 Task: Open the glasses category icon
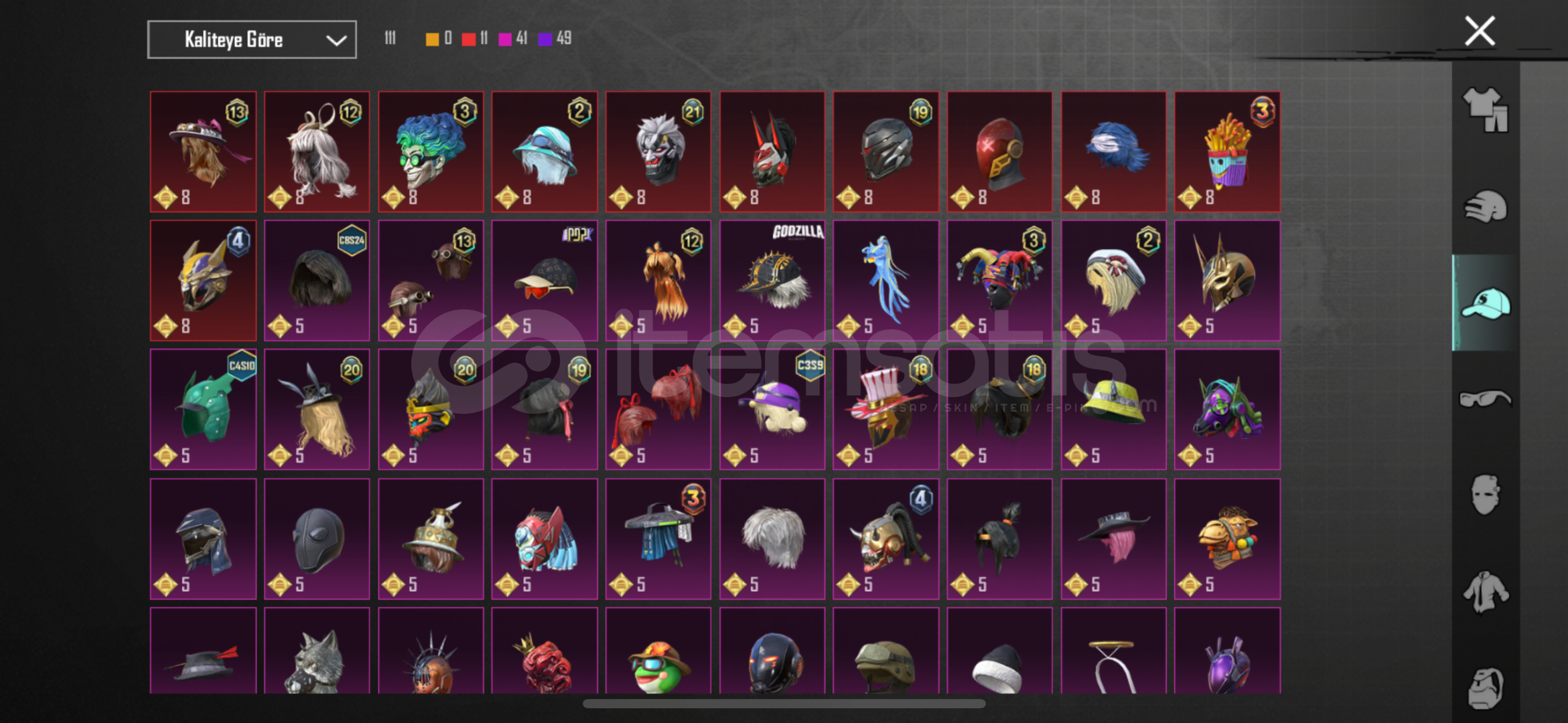coord(1485,399)
